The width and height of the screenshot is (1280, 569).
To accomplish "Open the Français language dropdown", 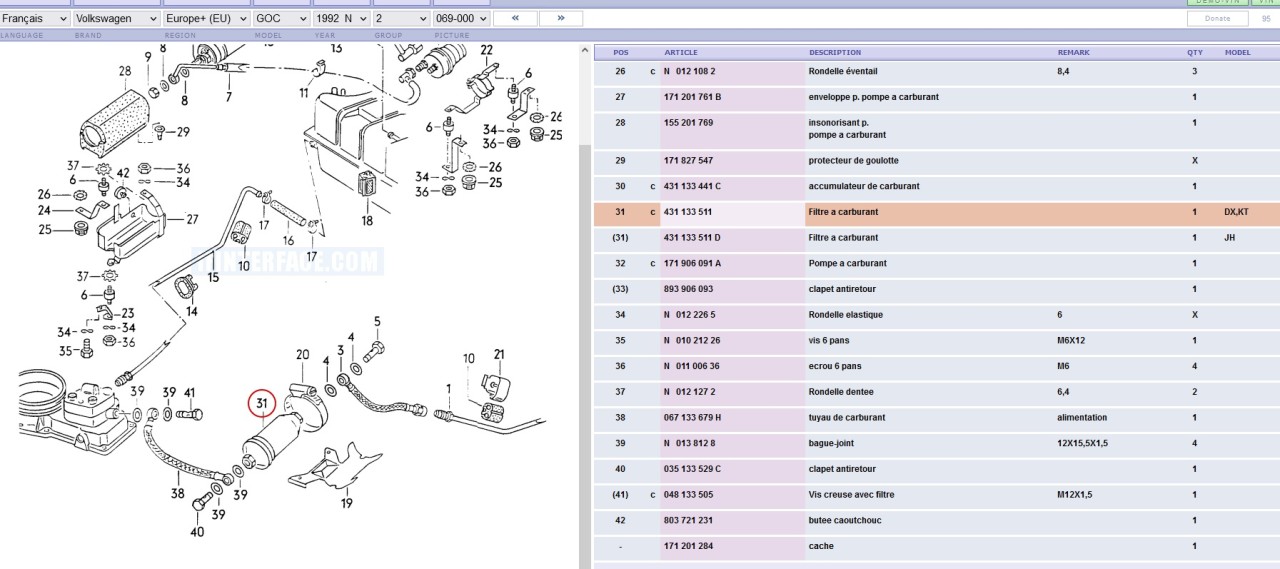I will tap(35, 18).
